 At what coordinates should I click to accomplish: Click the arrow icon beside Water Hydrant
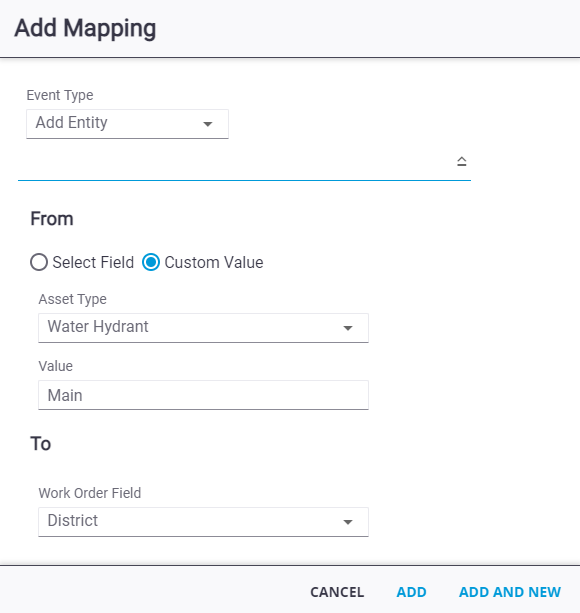pyautogui.click(x=348, y=328)
